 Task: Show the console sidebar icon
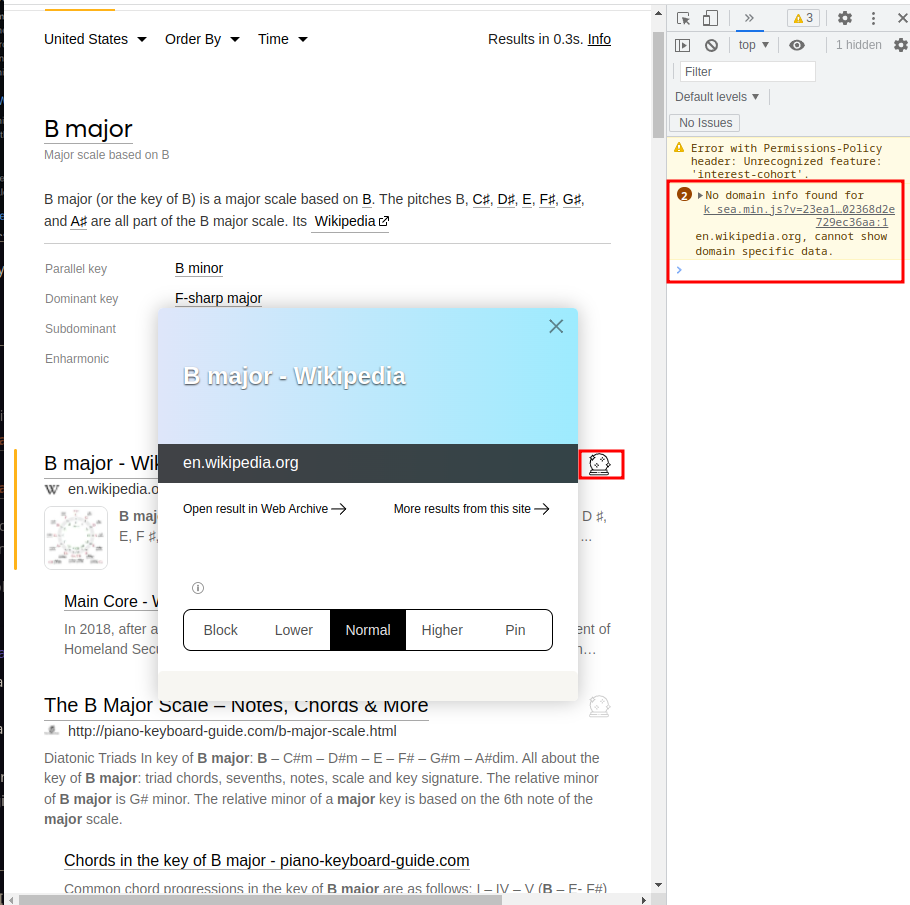pyautogui.click(x=683, y=45)
